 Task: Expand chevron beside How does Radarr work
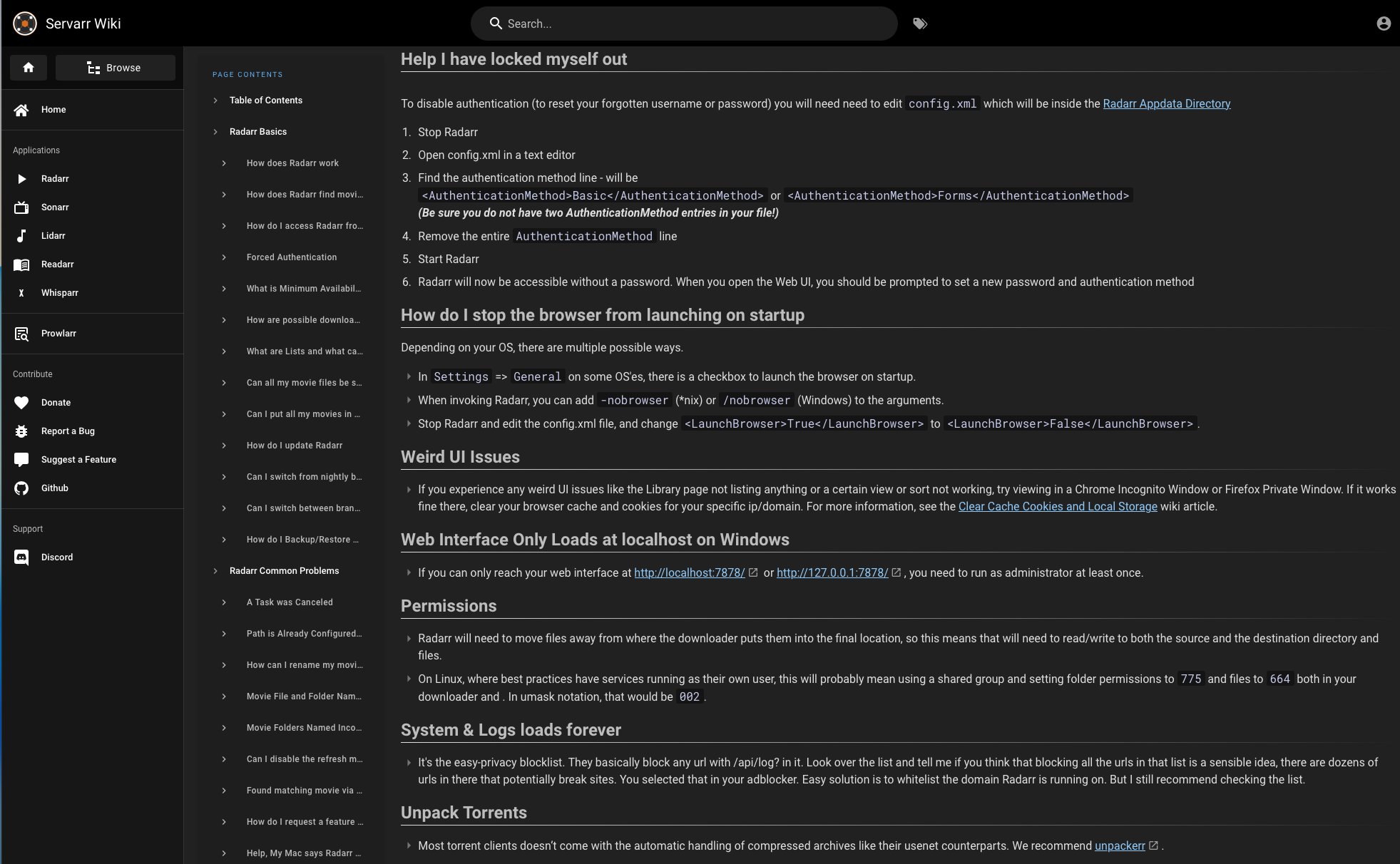224,163
